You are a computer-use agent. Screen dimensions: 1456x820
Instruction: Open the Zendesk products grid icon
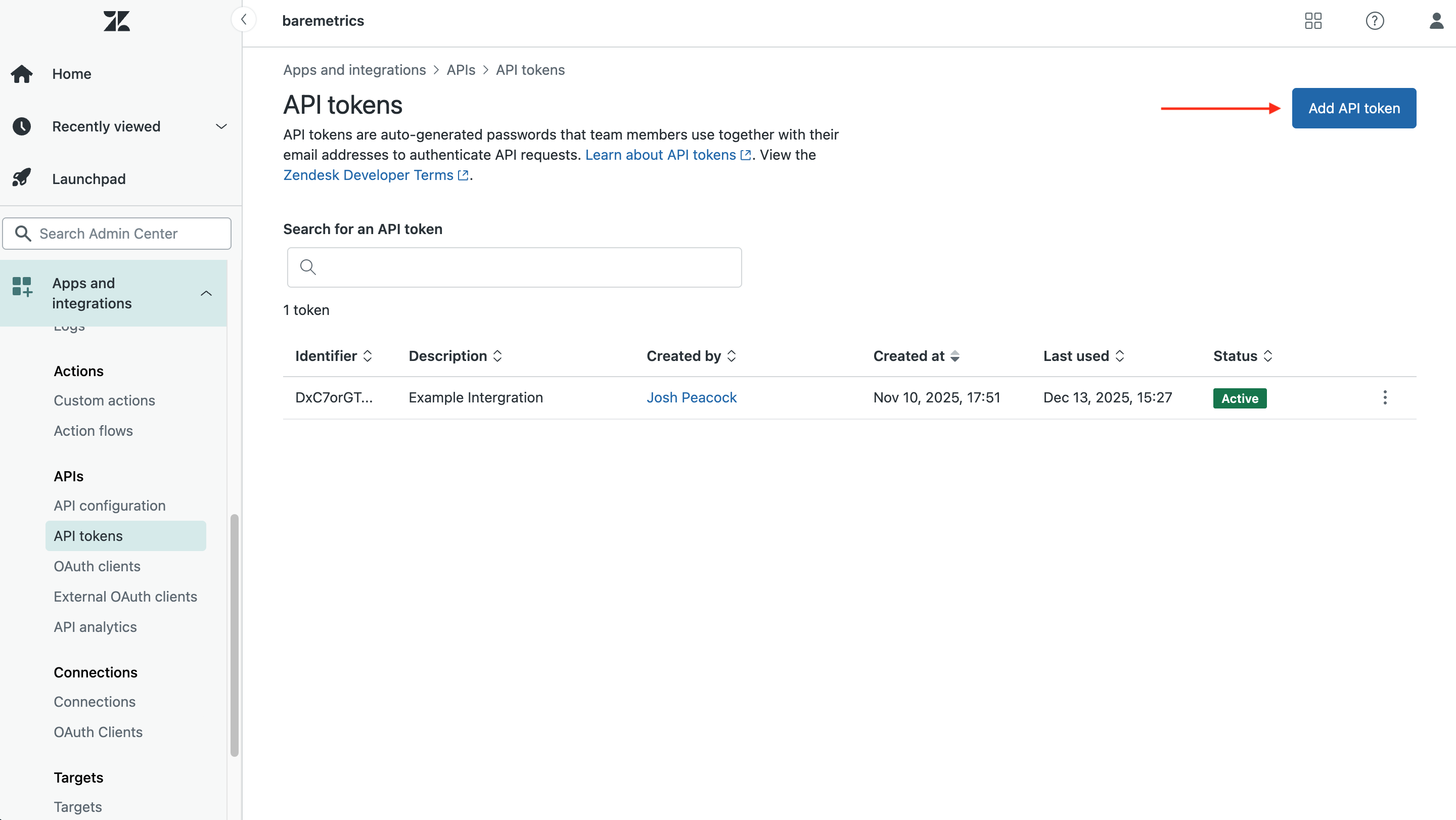coord(1313,21)
